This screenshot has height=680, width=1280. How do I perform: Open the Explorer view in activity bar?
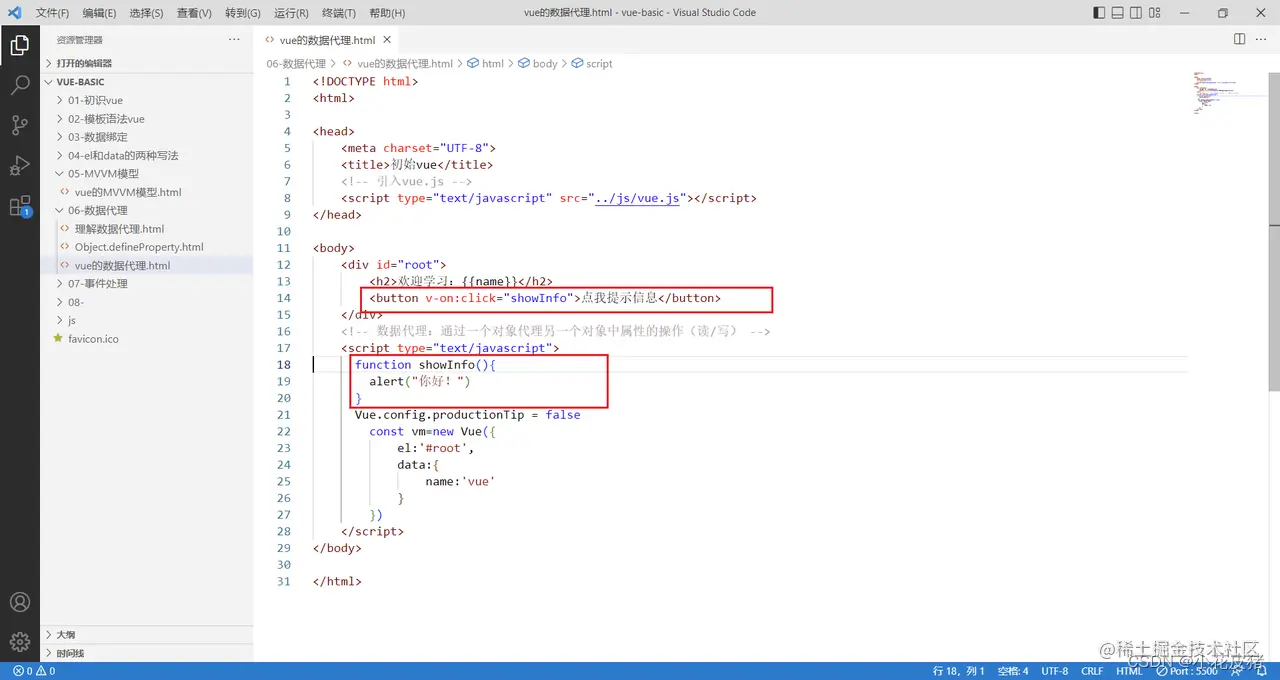click(x=19, y=45)
